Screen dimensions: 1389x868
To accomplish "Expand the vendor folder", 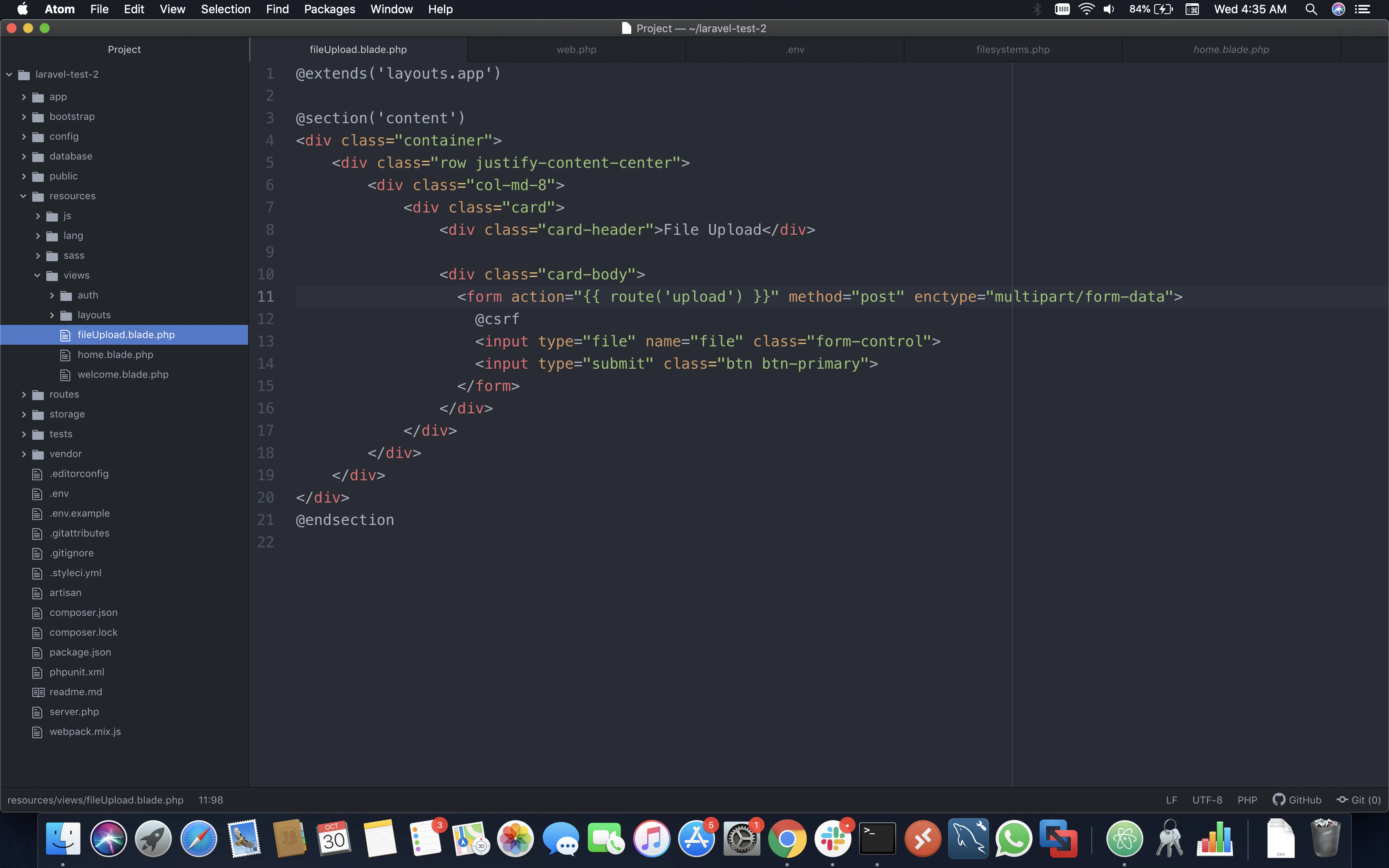I will click(24, 454).
